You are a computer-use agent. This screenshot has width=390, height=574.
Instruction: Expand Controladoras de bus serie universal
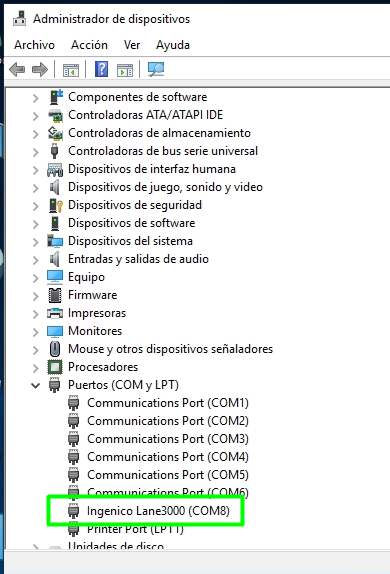pyautogui.click(x=36, y=151)
